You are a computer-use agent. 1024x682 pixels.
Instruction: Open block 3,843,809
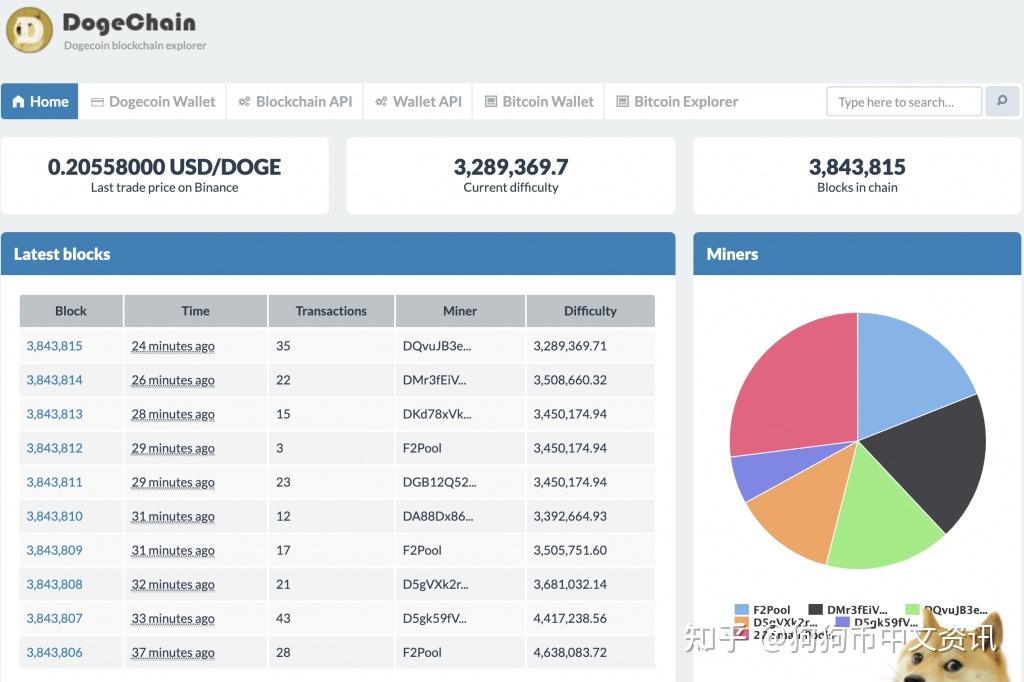point(54,549)
